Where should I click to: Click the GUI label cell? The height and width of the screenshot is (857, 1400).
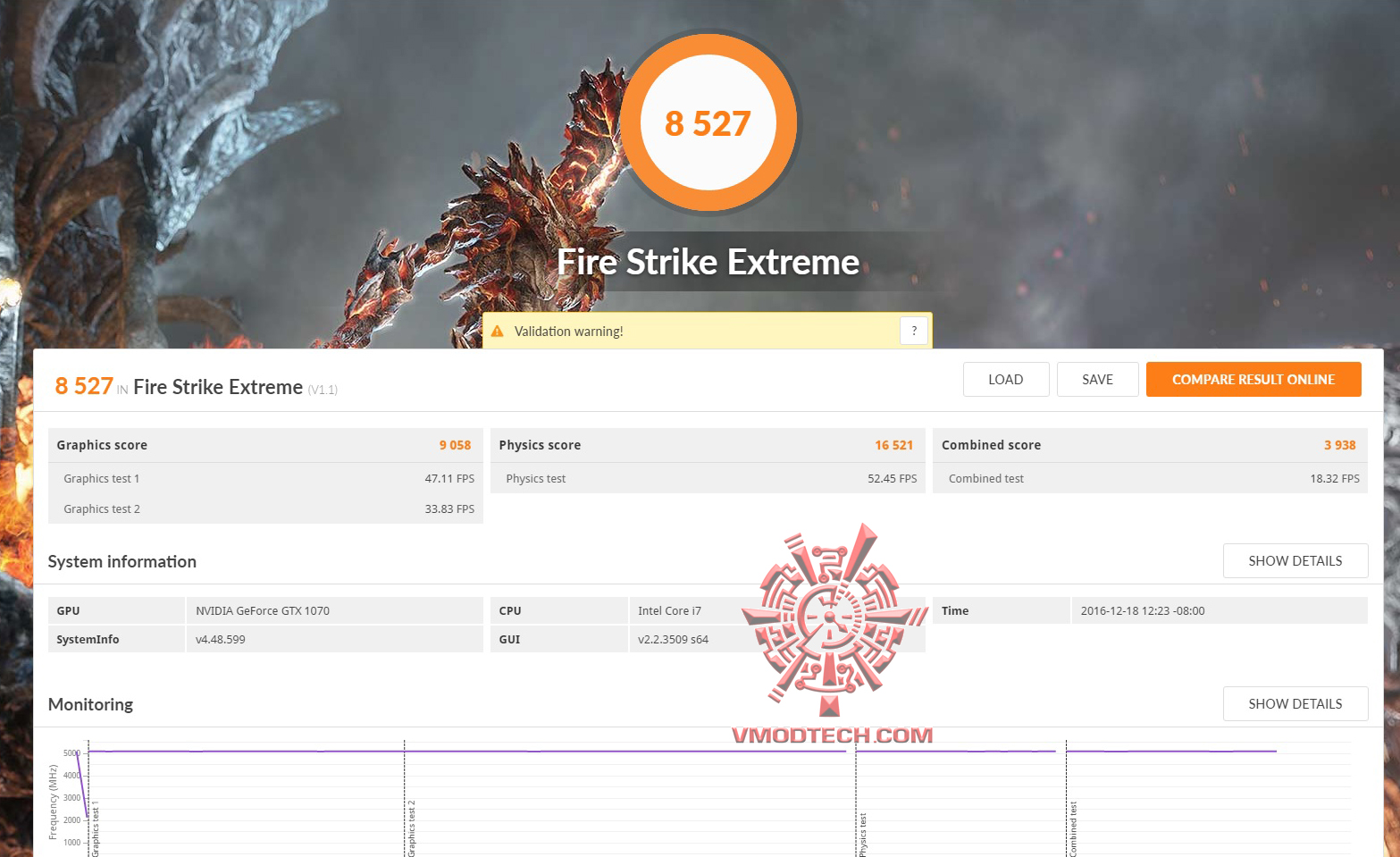(x=559, y=639)
